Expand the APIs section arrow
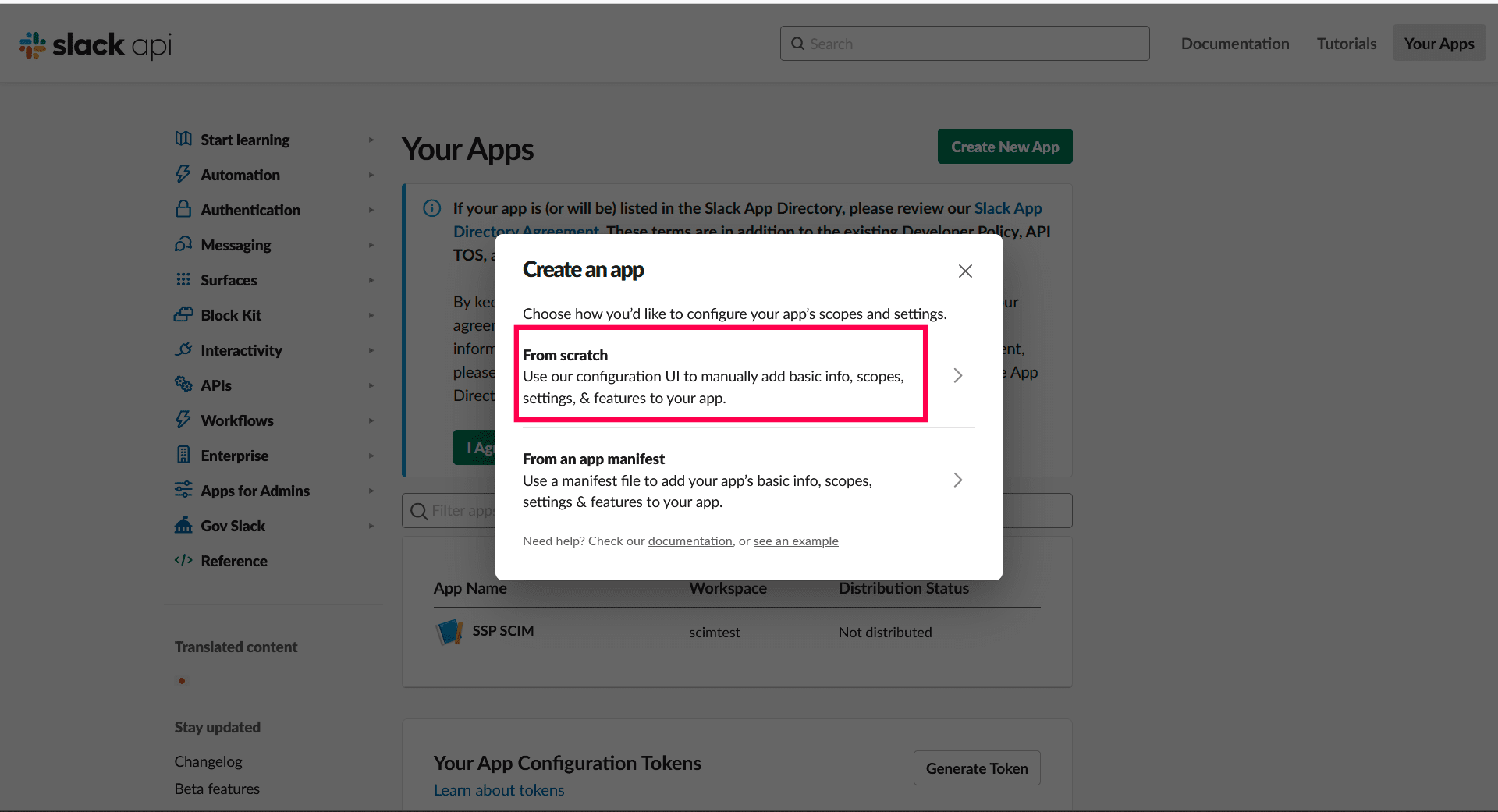This screenshot has width=1498, height=812. [371, 385]
